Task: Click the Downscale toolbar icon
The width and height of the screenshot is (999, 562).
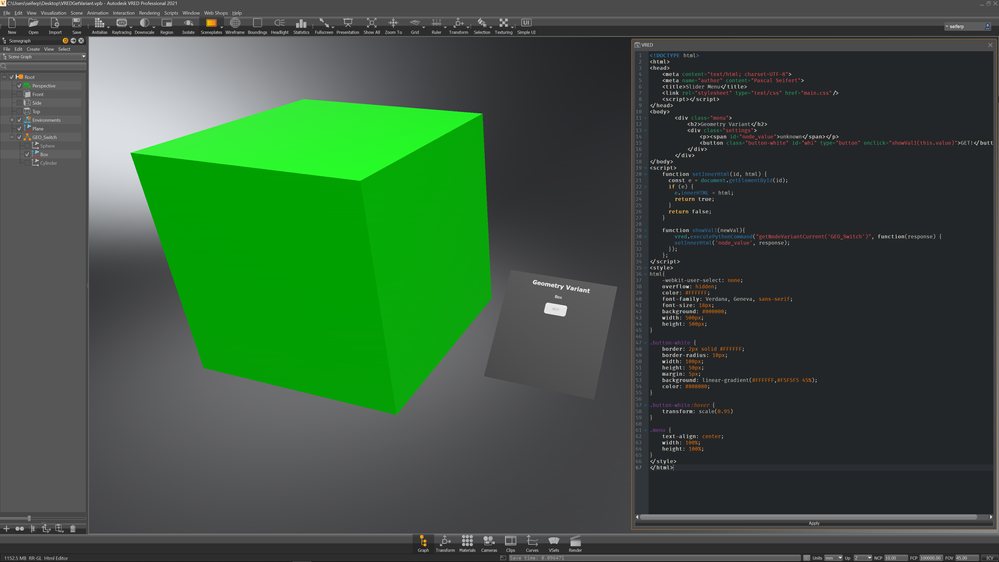Action: pyautogui.click(x=144, y=24)
